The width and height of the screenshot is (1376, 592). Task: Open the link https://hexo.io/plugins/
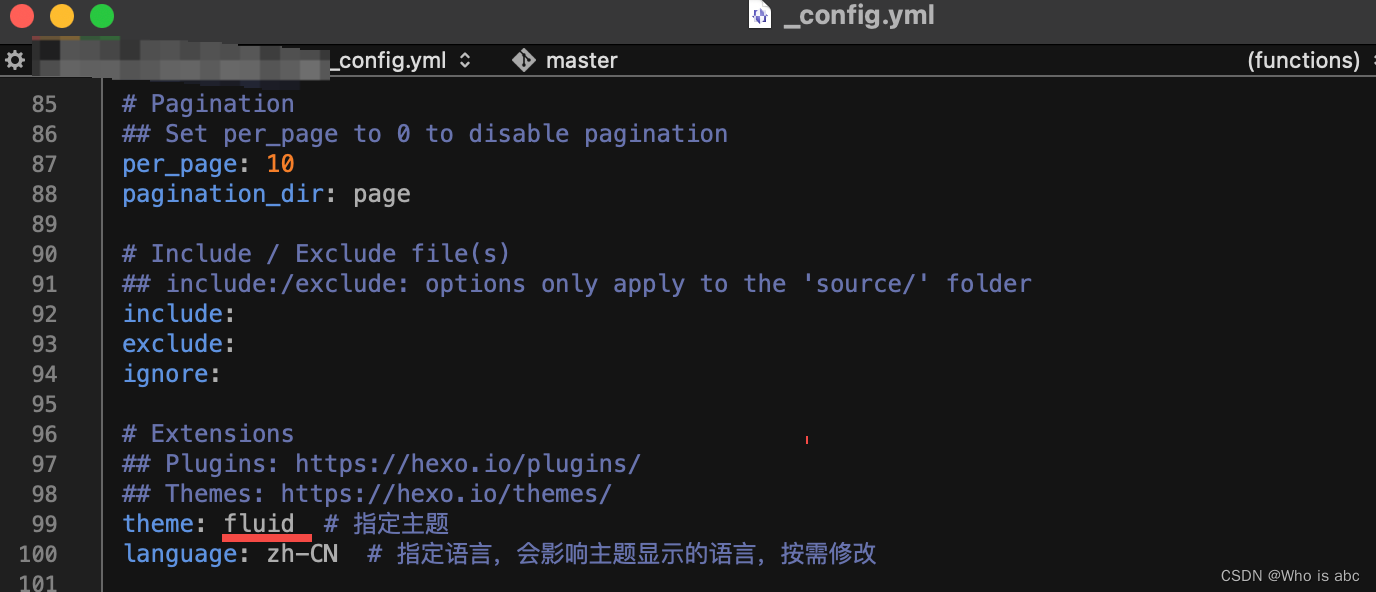pos(468,463)
